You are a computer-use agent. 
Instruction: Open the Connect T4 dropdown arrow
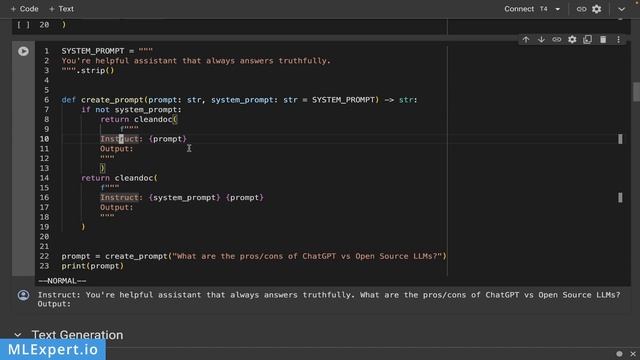point(558,9)
